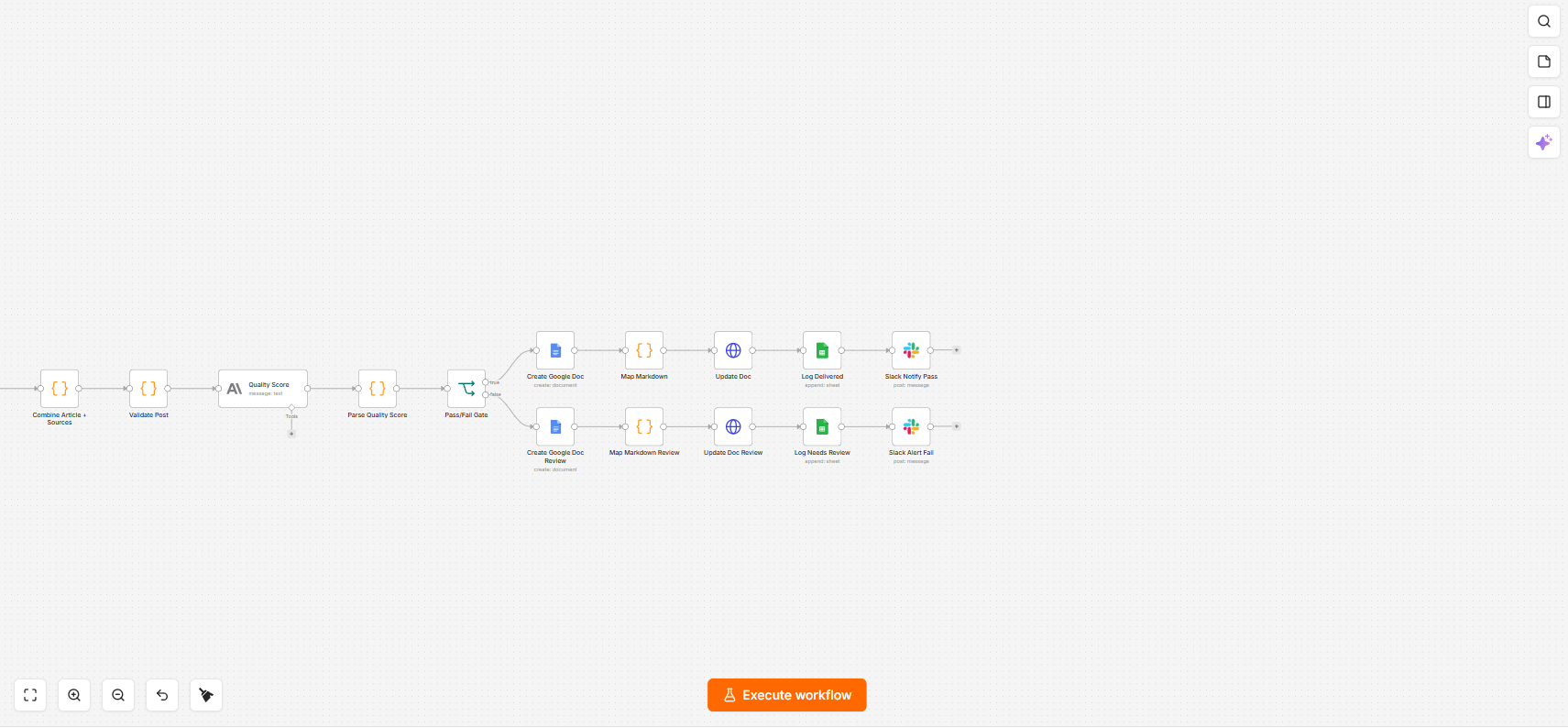
Task: Add a node after Slack Alert Fail
Action: point(957,426)
